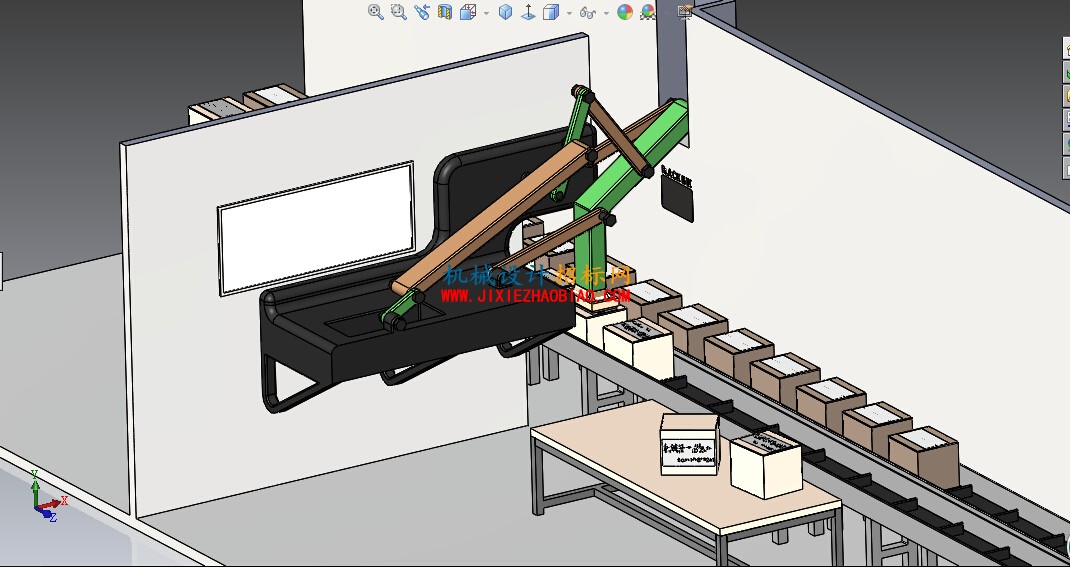Toggle the Section View tool
The width and height of the screenshot is (1070, 567).
[x=445, y=12]
